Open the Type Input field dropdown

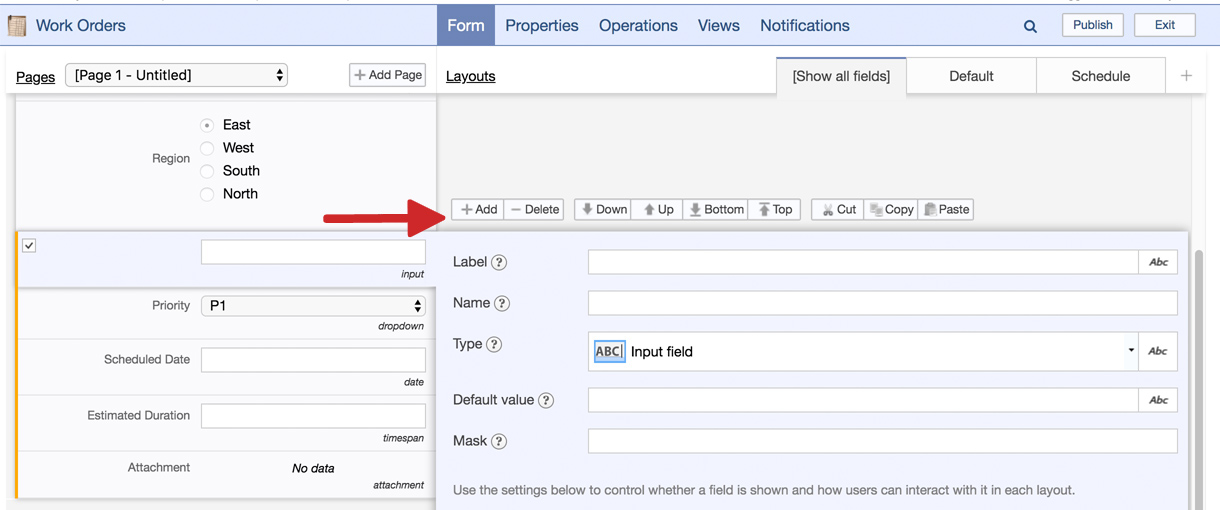862,351
